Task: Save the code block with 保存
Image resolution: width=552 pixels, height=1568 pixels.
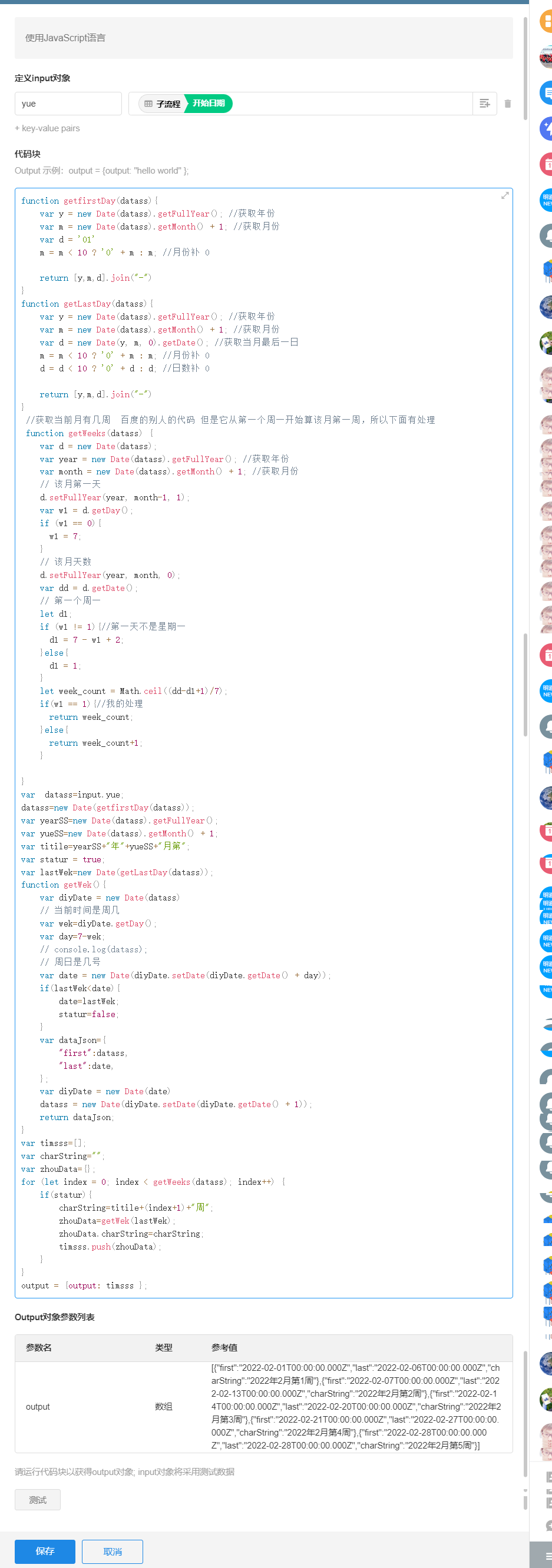Action: point(45,1551)
